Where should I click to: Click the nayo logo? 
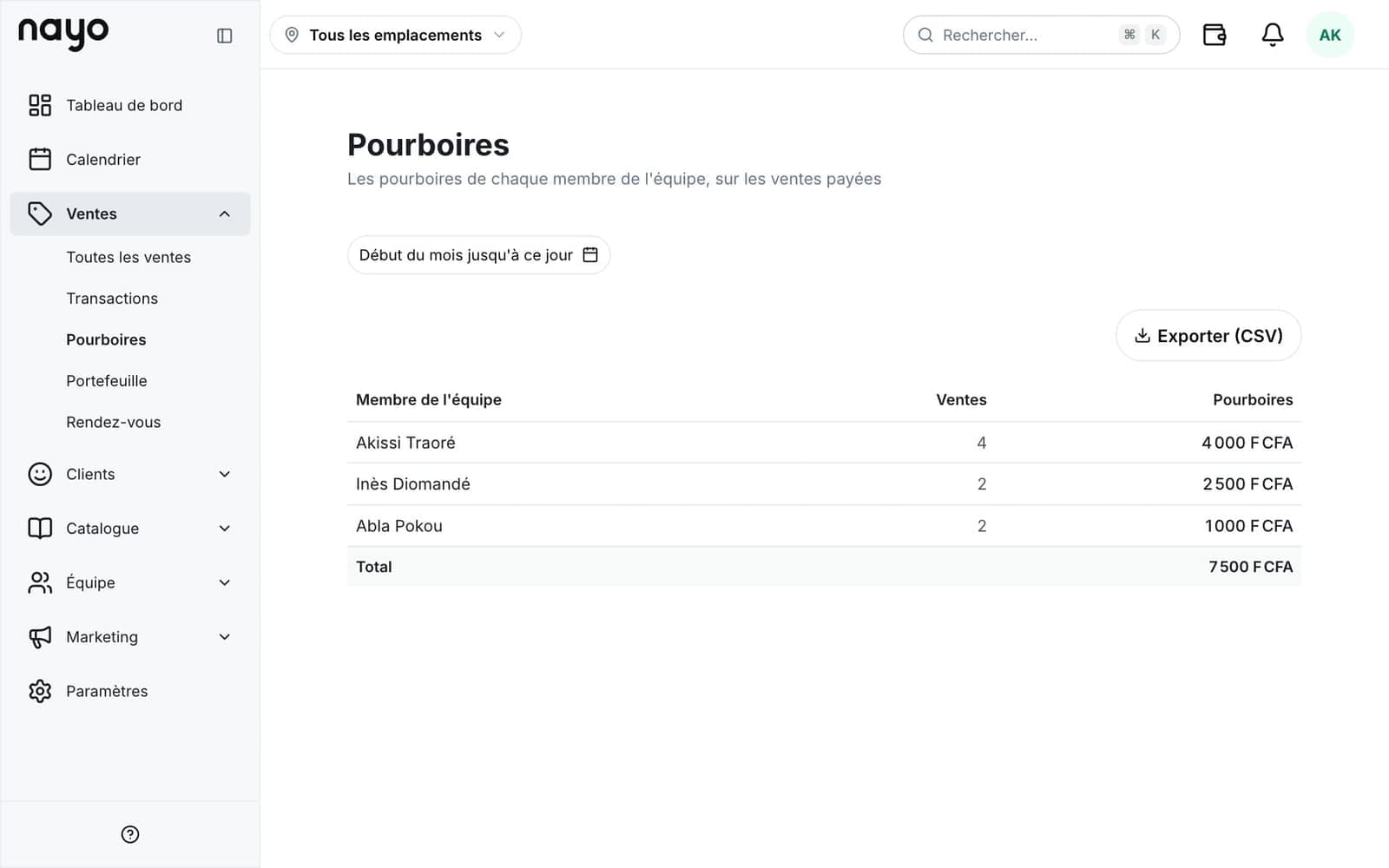63,34
